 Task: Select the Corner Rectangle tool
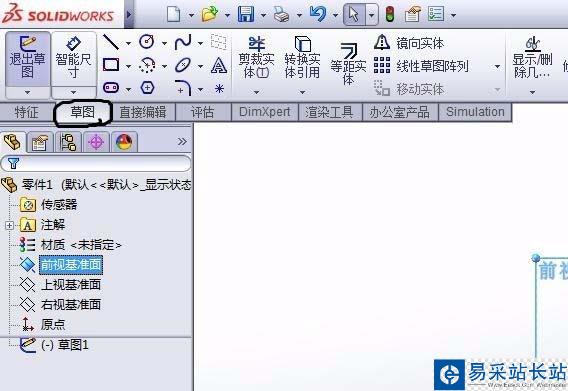111,65
